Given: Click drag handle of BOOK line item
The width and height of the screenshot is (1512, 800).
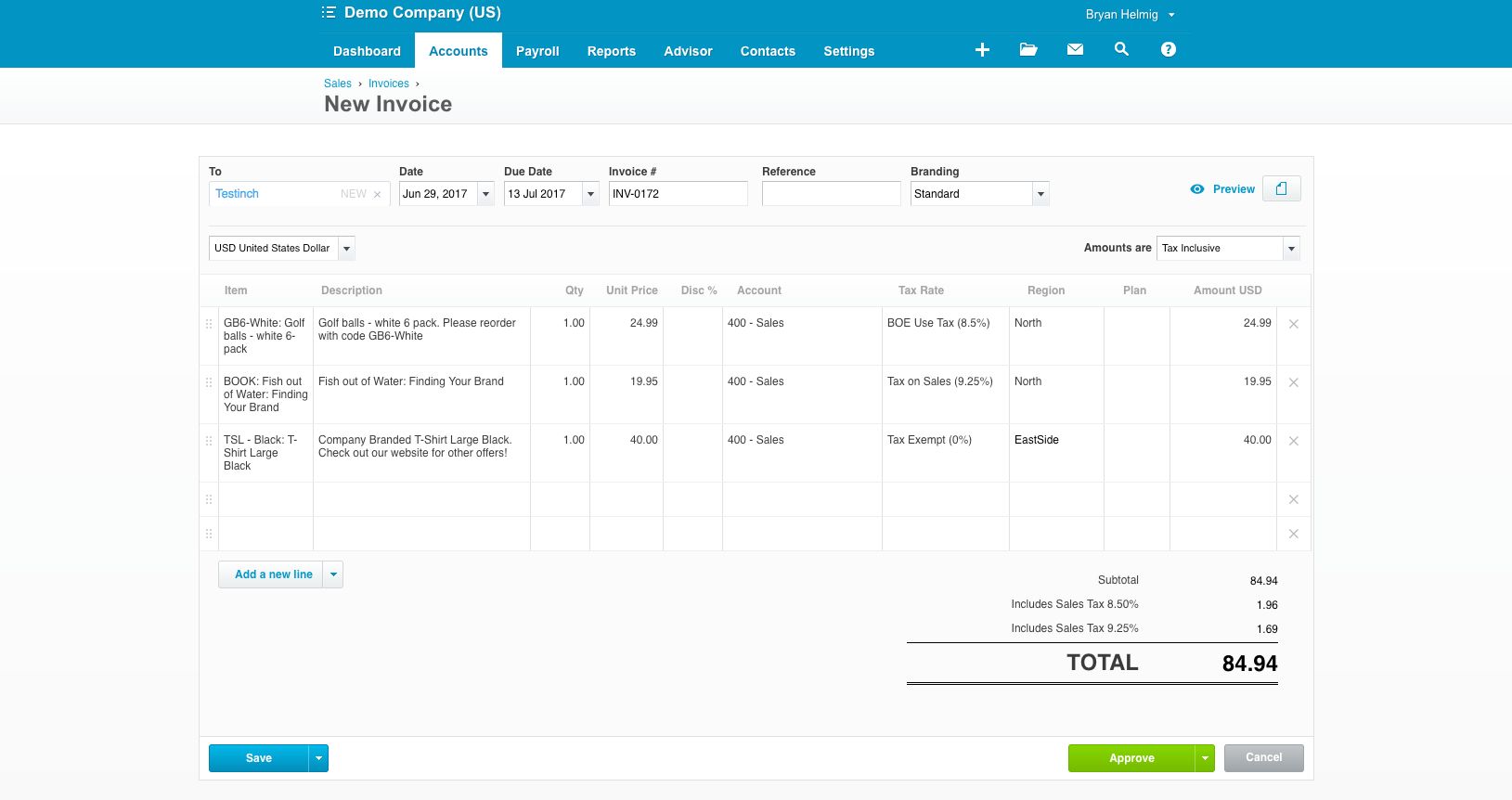Looking at the screenshot, I should 209,382.
